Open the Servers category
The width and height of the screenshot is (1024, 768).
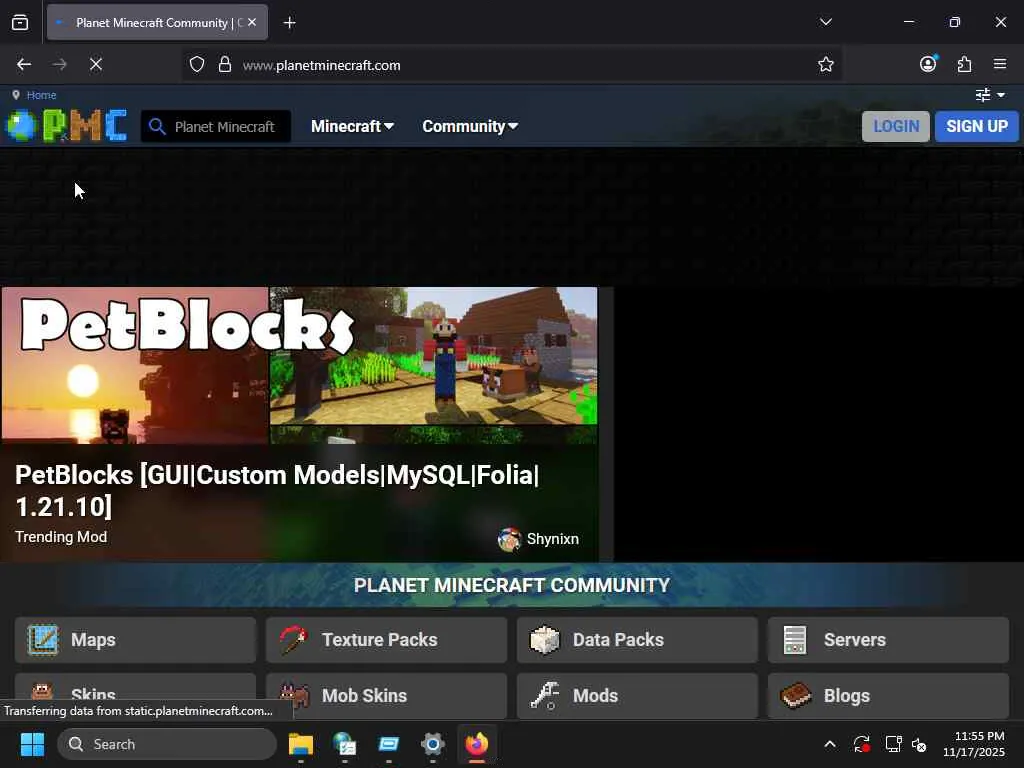[888, 640]
